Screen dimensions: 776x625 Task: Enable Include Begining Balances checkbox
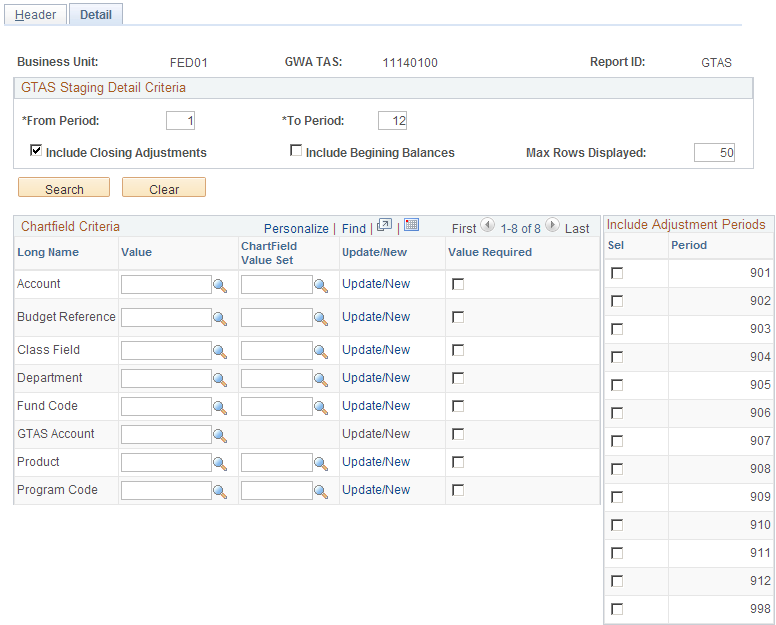click(295, 150)
